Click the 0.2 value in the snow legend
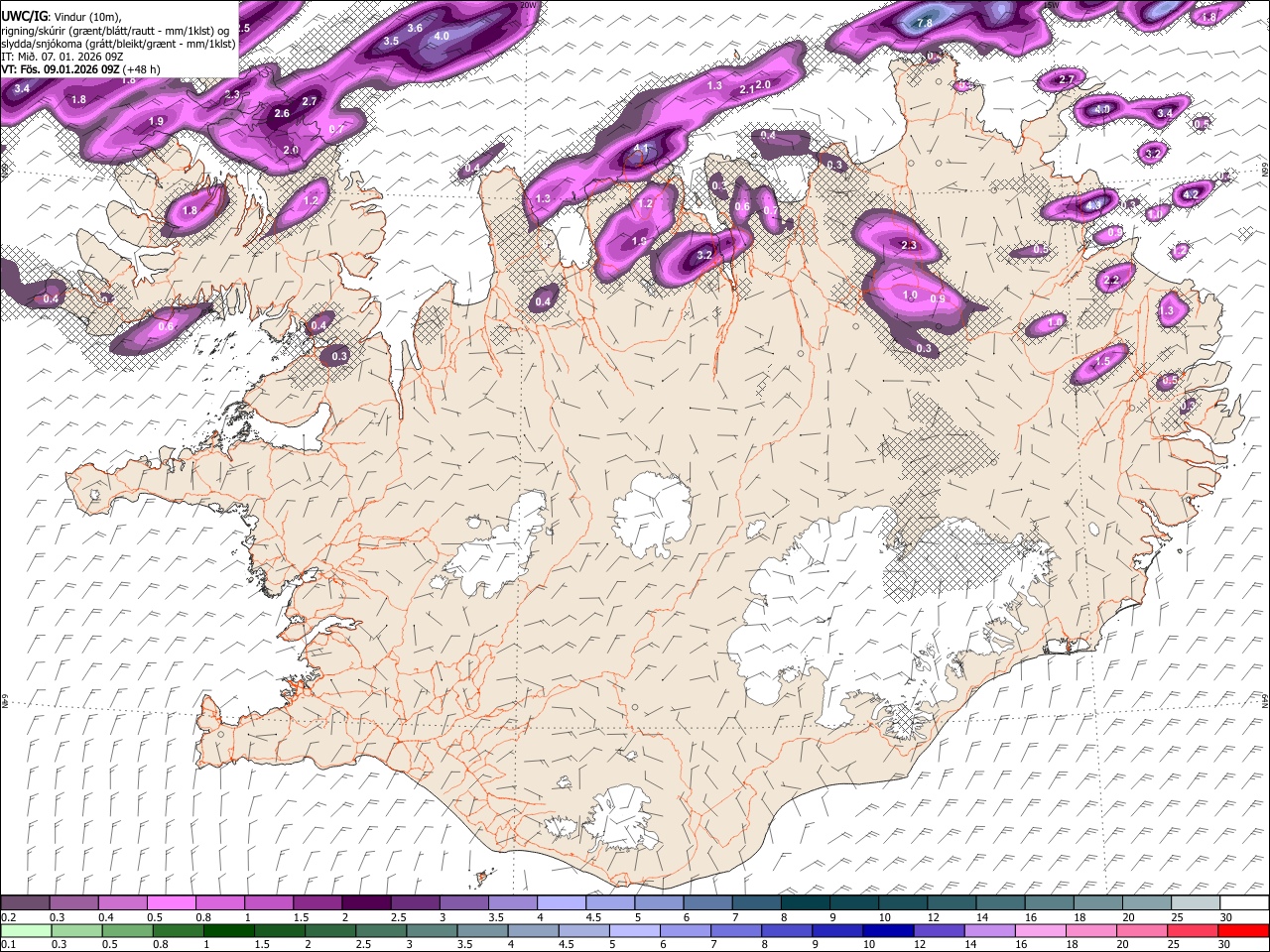This screenshot has width=1270, height=952. pyautogui.click(x=9, y=917)
